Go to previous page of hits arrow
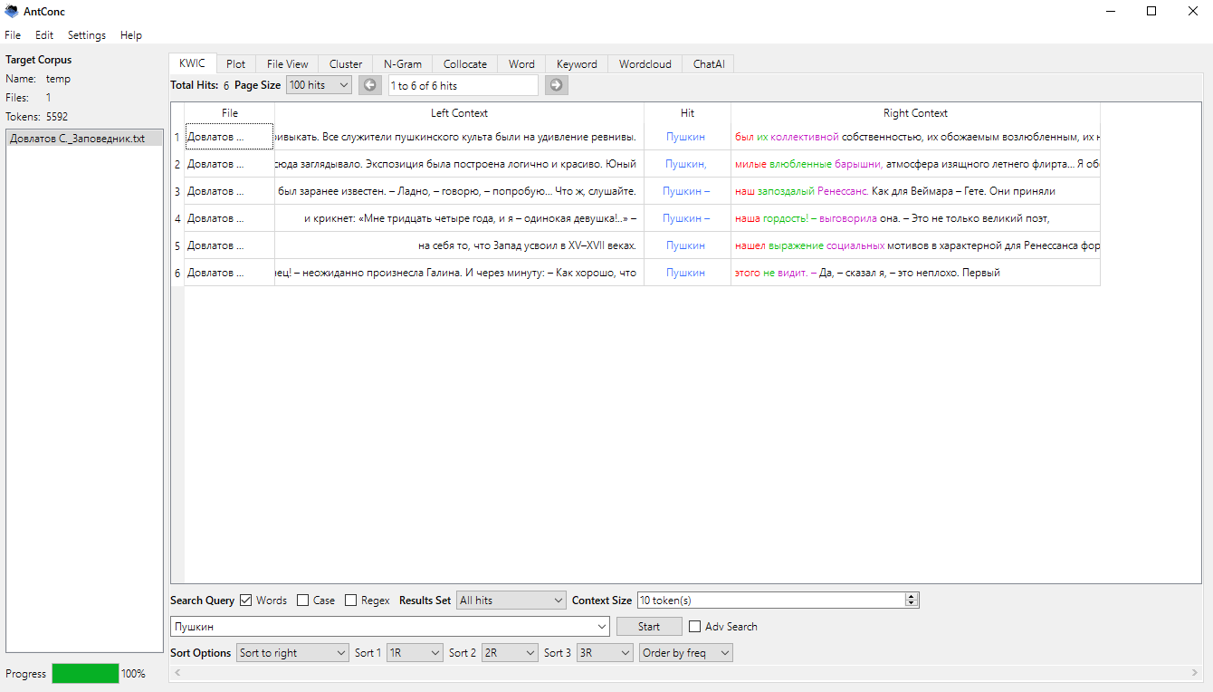 click(370, 85)
